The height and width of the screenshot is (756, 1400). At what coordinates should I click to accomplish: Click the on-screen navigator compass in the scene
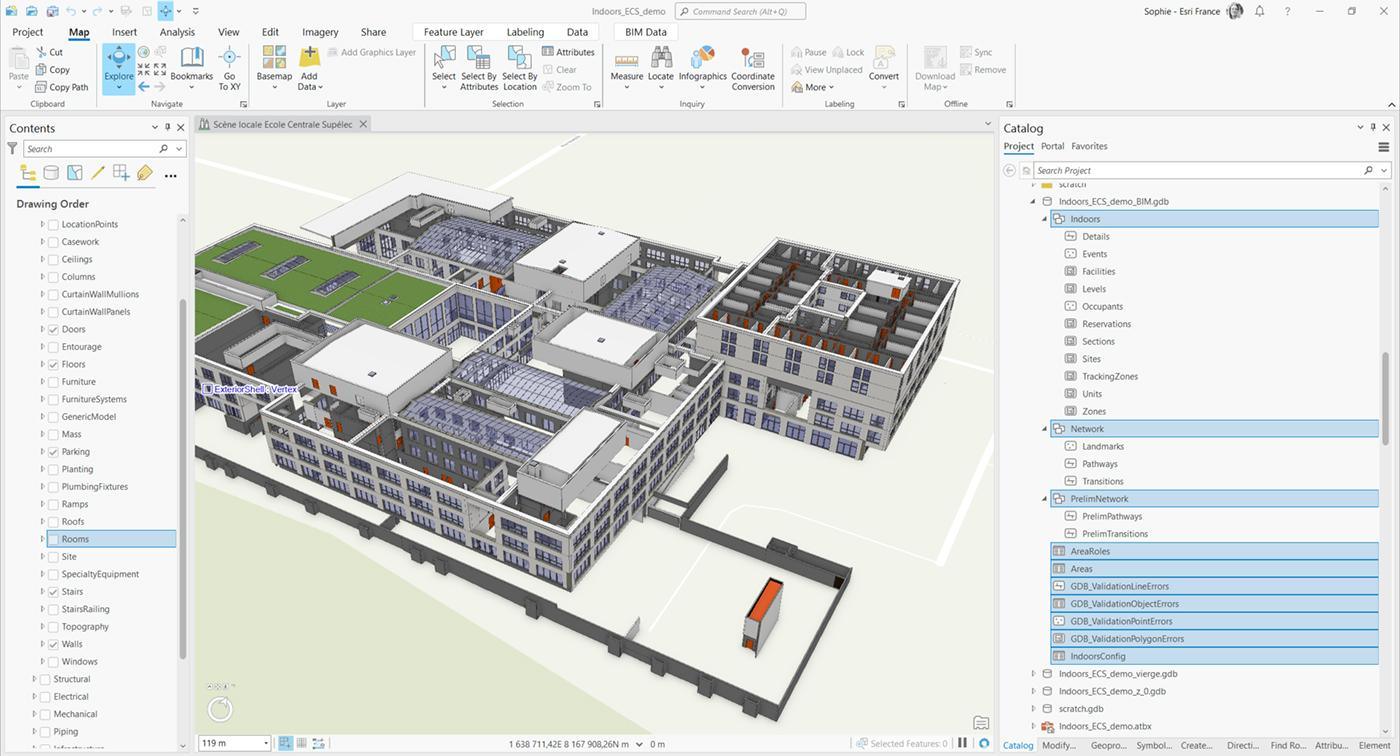[220, 709]
